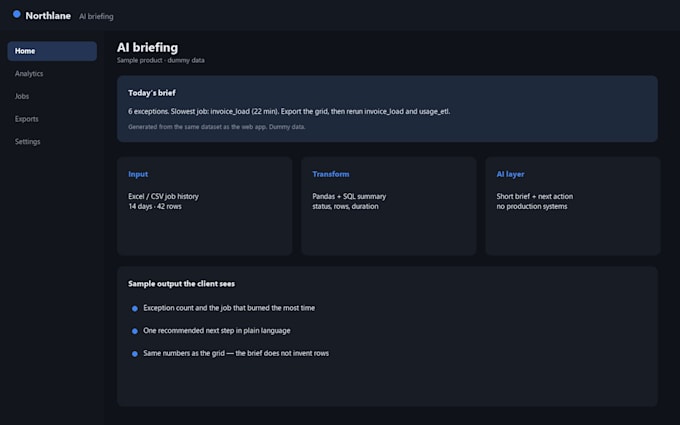Click 'Exception count and the job' line
The width and height of the screenshot is (680, 425).
tap(229, 308)
